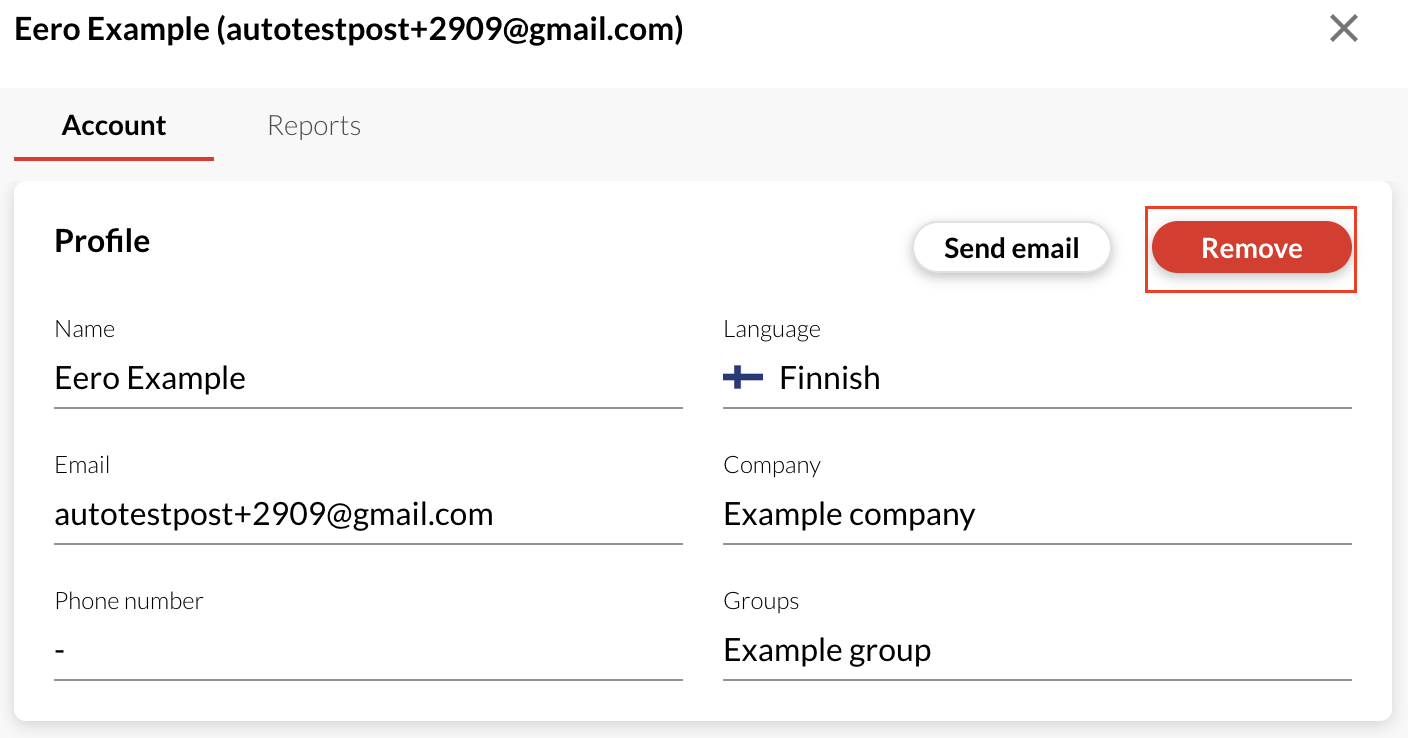1408x738 pixels.
Task: Click the Profile section heading
Action: click(x=102, y=241)
